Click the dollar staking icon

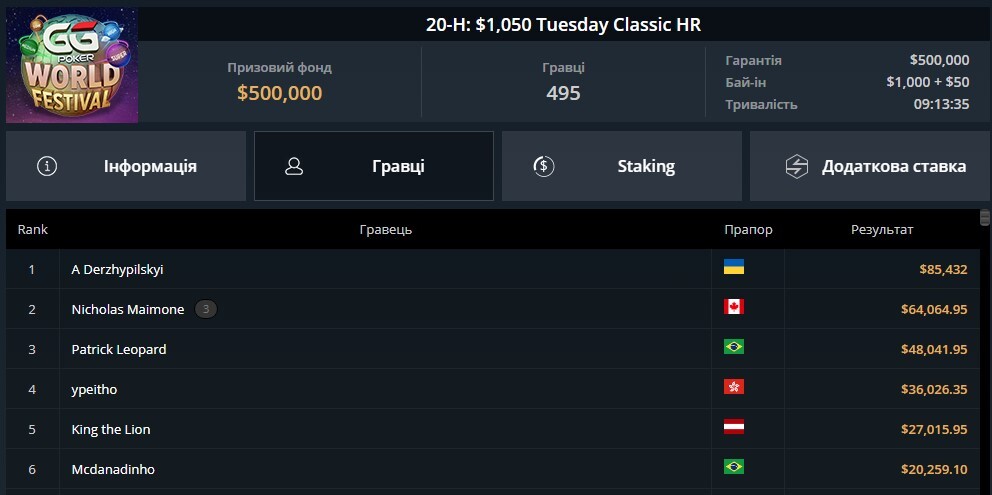click(x=543, y=166)
